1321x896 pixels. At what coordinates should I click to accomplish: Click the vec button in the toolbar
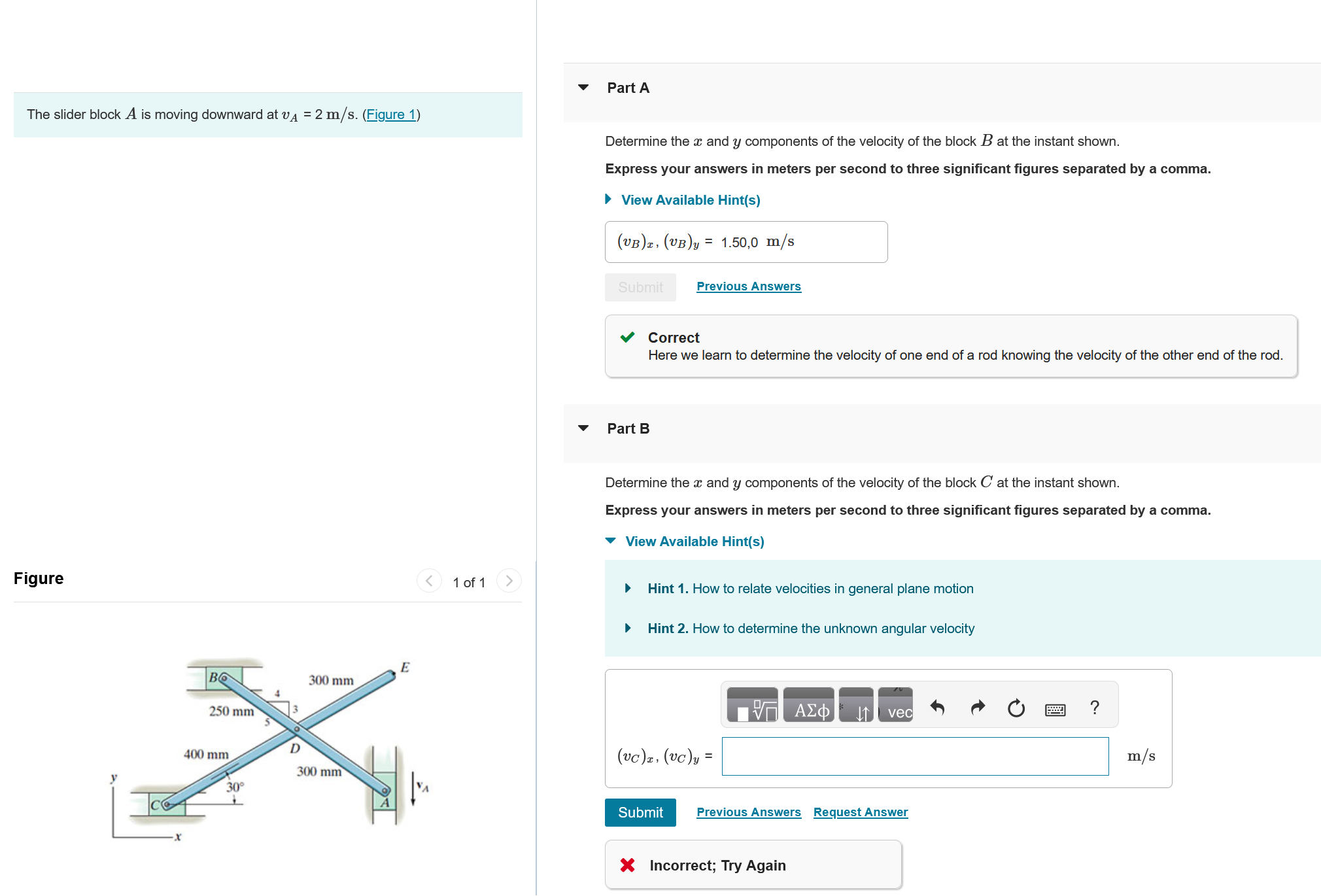pos(896,706)
